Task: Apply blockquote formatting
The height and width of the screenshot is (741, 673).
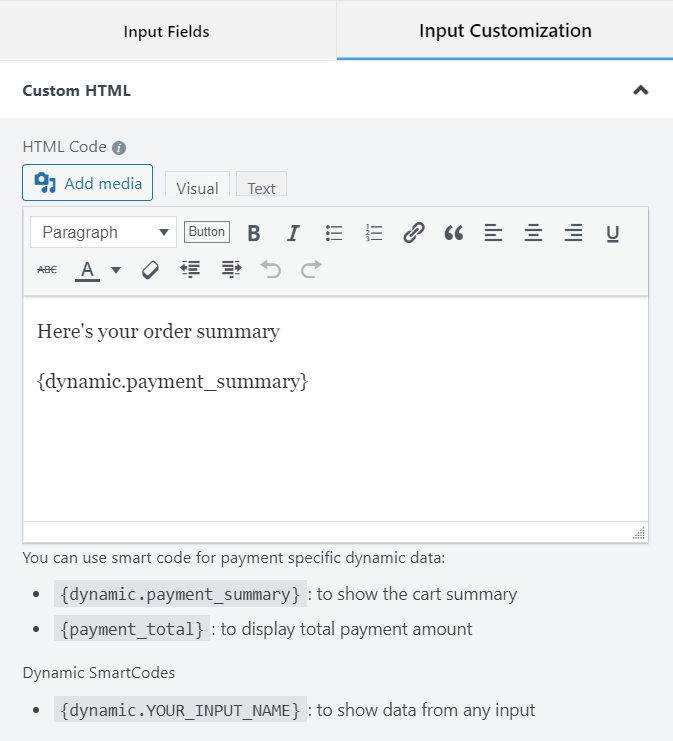Action: [x=454, y=233]
